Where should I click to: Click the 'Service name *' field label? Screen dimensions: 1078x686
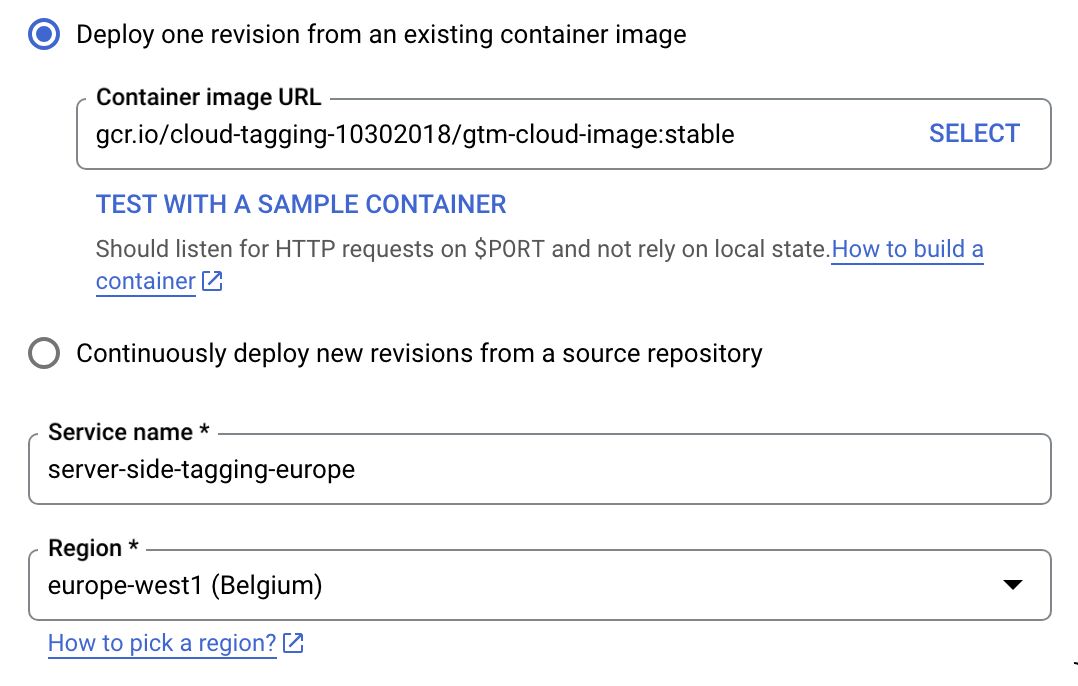129,432
